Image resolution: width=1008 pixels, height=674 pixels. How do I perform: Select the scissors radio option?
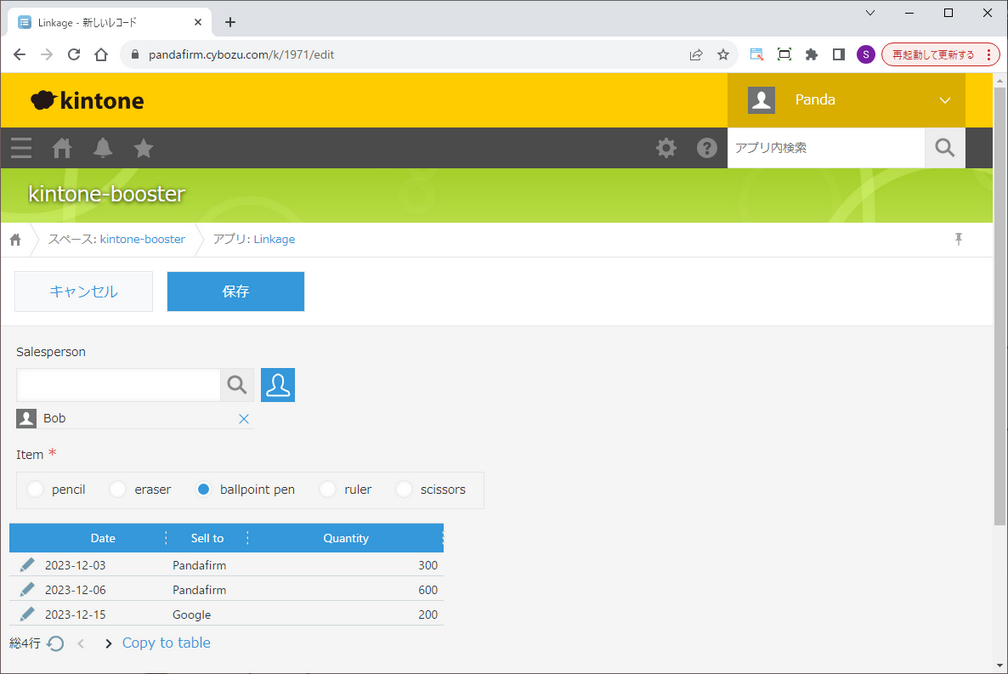[x=404, y=489]
